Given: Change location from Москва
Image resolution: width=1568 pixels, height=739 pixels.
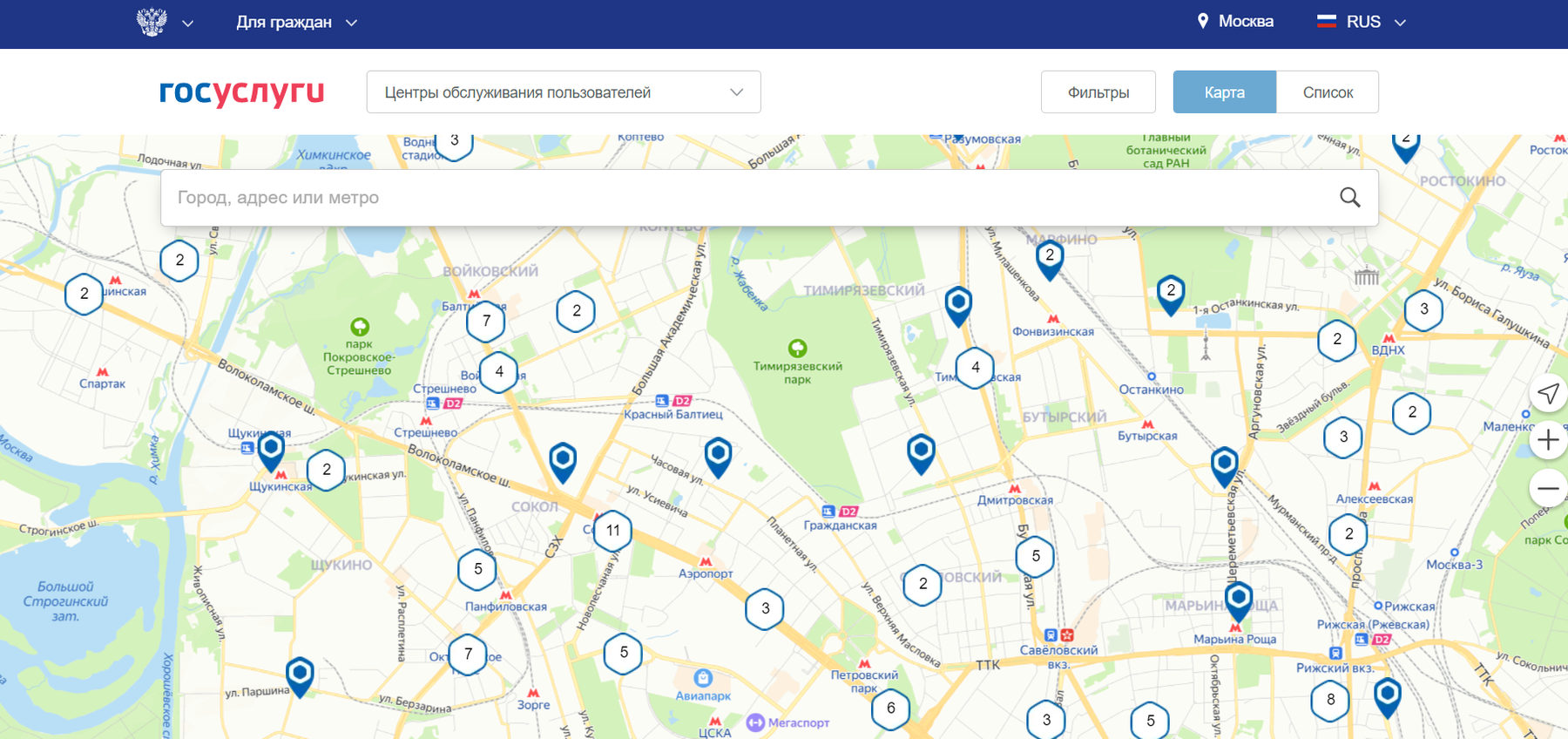Looking at the screenshot, I should click(1235, 22).
